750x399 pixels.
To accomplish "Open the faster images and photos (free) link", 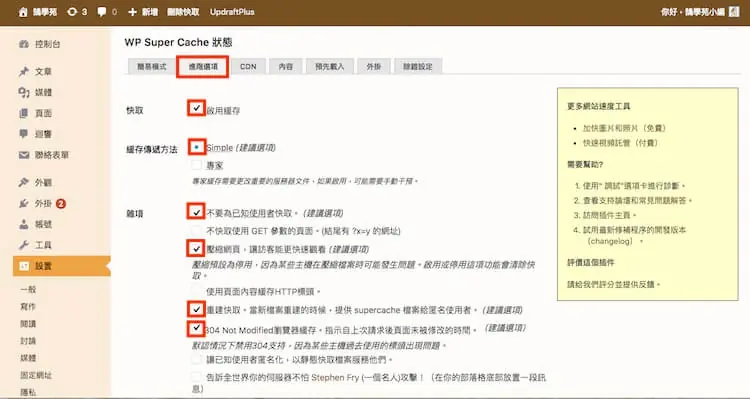I will 624,128.
